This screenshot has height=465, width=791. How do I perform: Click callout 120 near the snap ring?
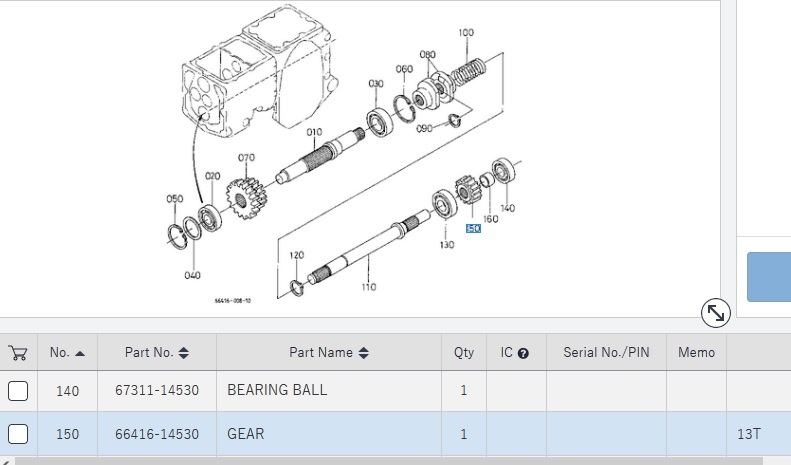(296, 256)
